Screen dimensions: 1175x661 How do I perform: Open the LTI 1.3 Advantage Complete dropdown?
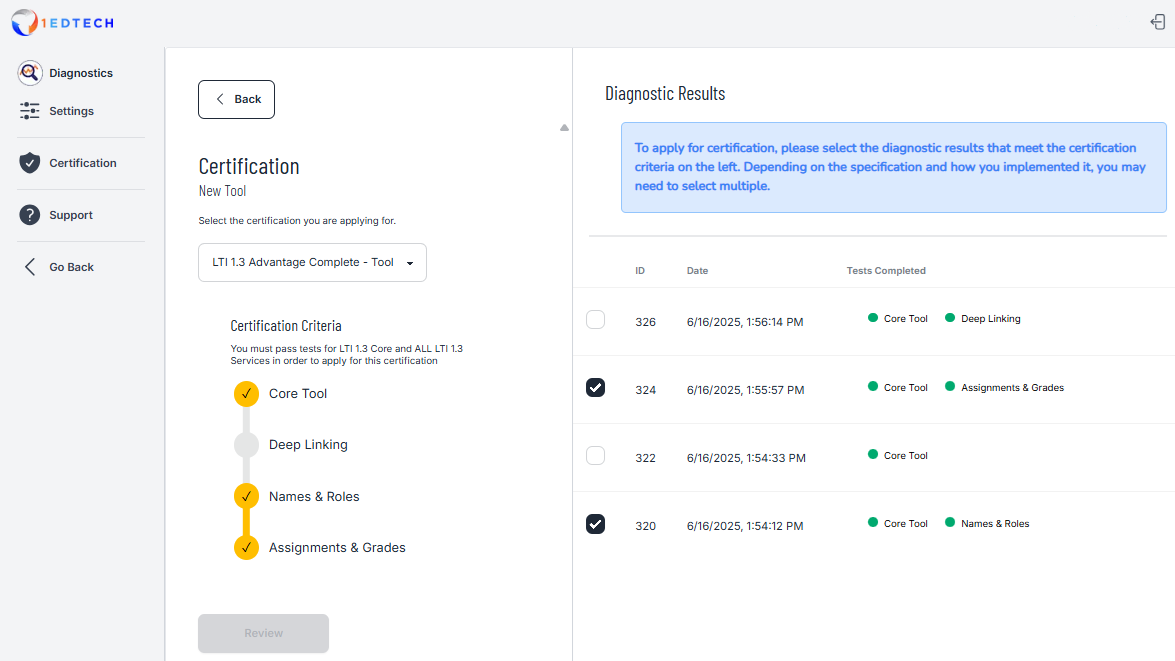(x=311, y=262)
